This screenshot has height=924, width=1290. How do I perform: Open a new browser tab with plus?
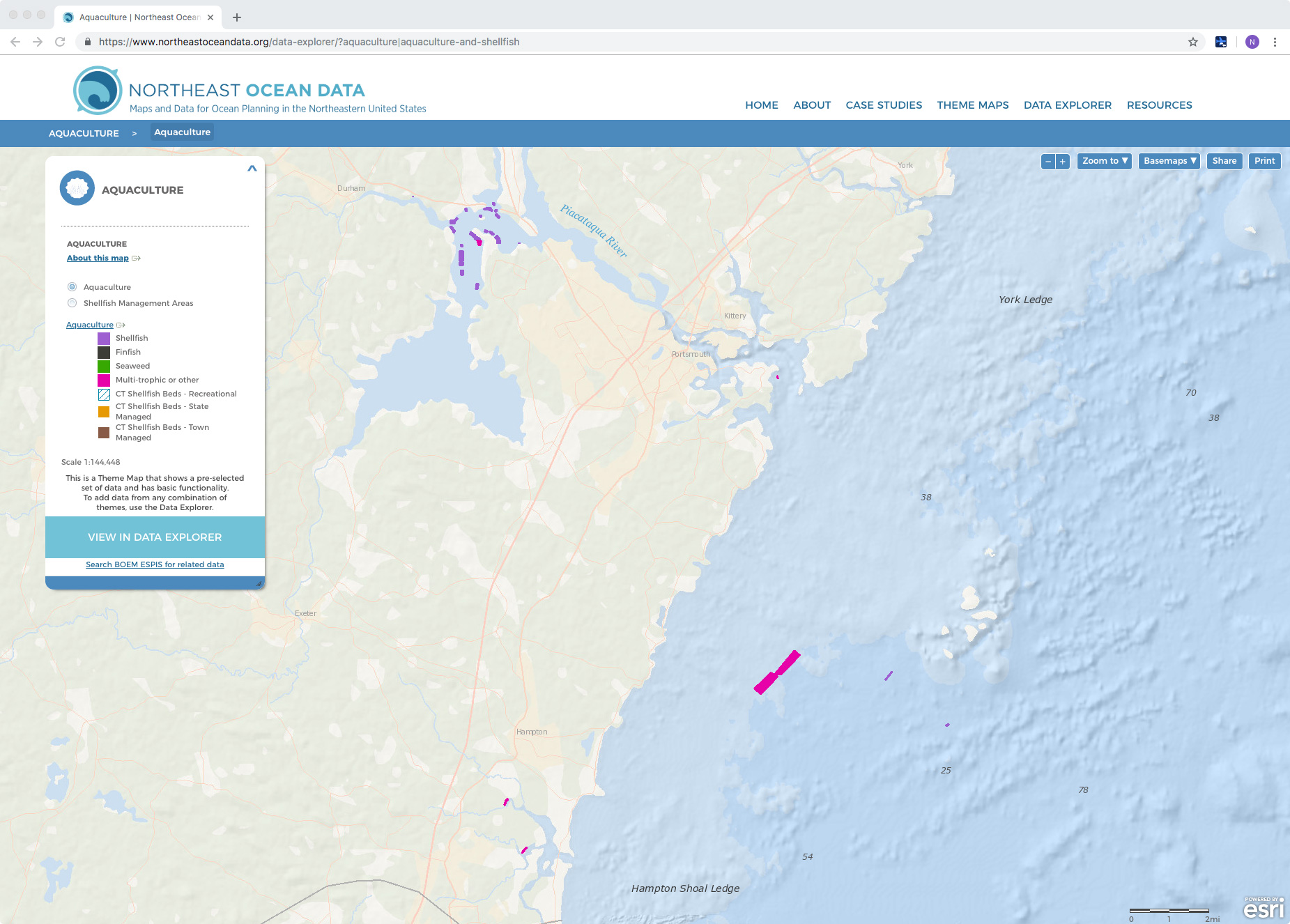(x=237, y=17)
